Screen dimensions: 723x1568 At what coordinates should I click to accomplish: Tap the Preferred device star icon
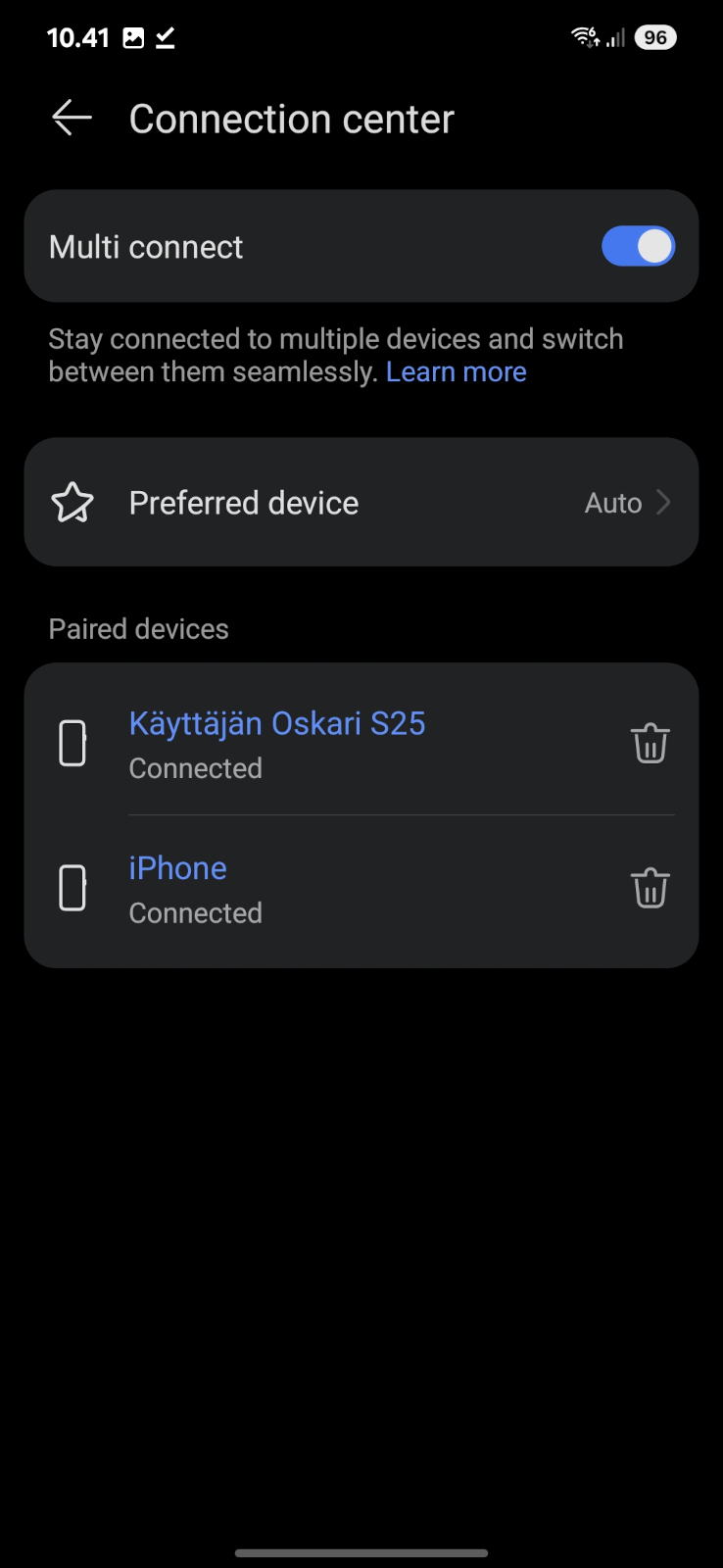[x=72, y=503]
